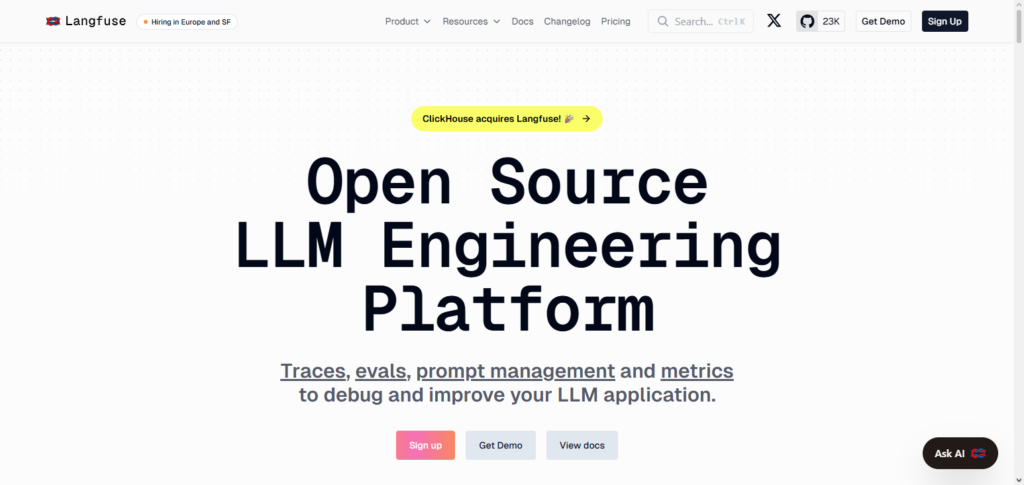Follow the Traces underlined link
Image resolution: width=1024 pixels, height=485 pixels.
pos(313,371)
